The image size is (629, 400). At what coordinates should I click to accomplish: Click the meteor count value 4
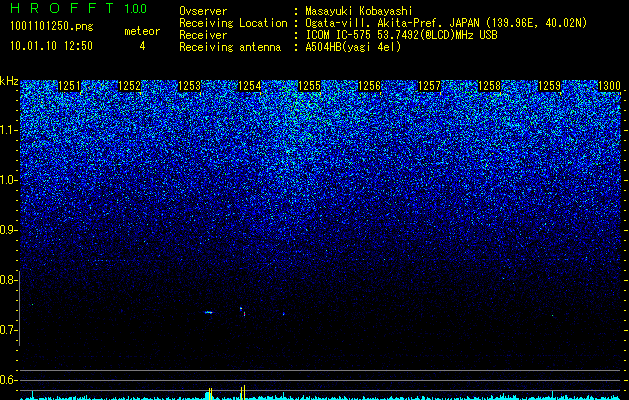(x=142, y=46)
